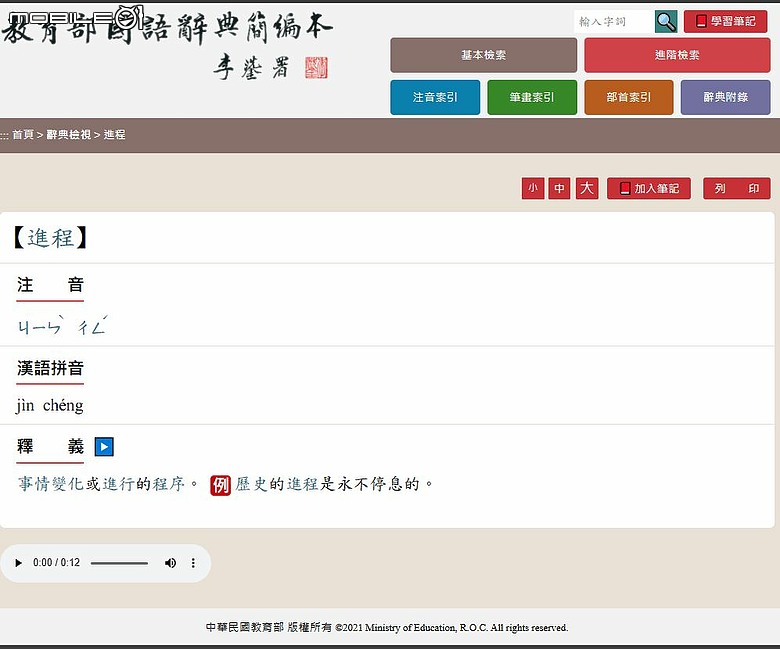Open 學習筆記 learning notes
This screenshot has width=780, height=649.
click(x=725, y=21)
